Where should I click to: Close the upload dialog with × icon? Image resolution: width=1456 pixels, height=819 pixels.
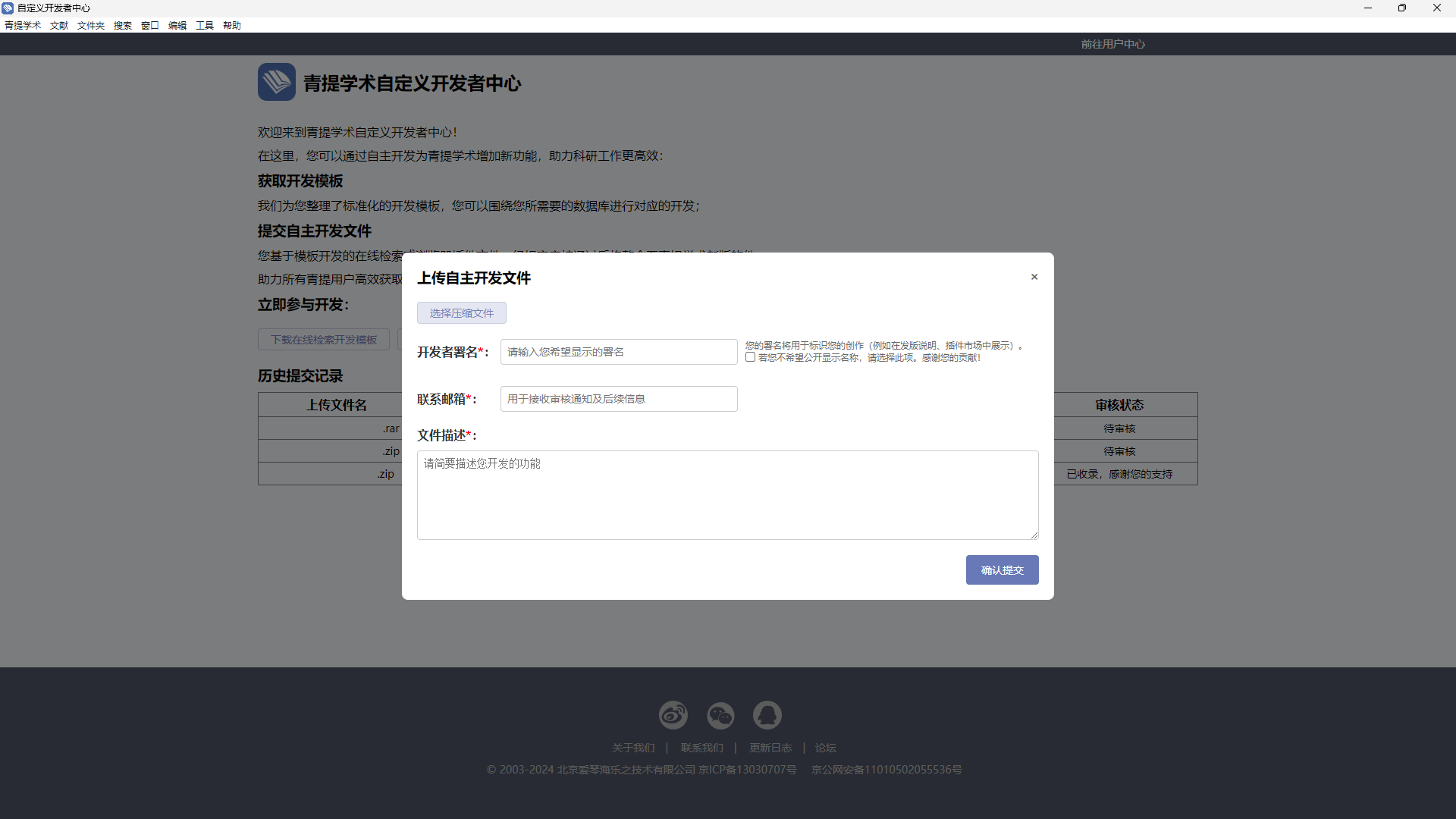click(1034, 278)
